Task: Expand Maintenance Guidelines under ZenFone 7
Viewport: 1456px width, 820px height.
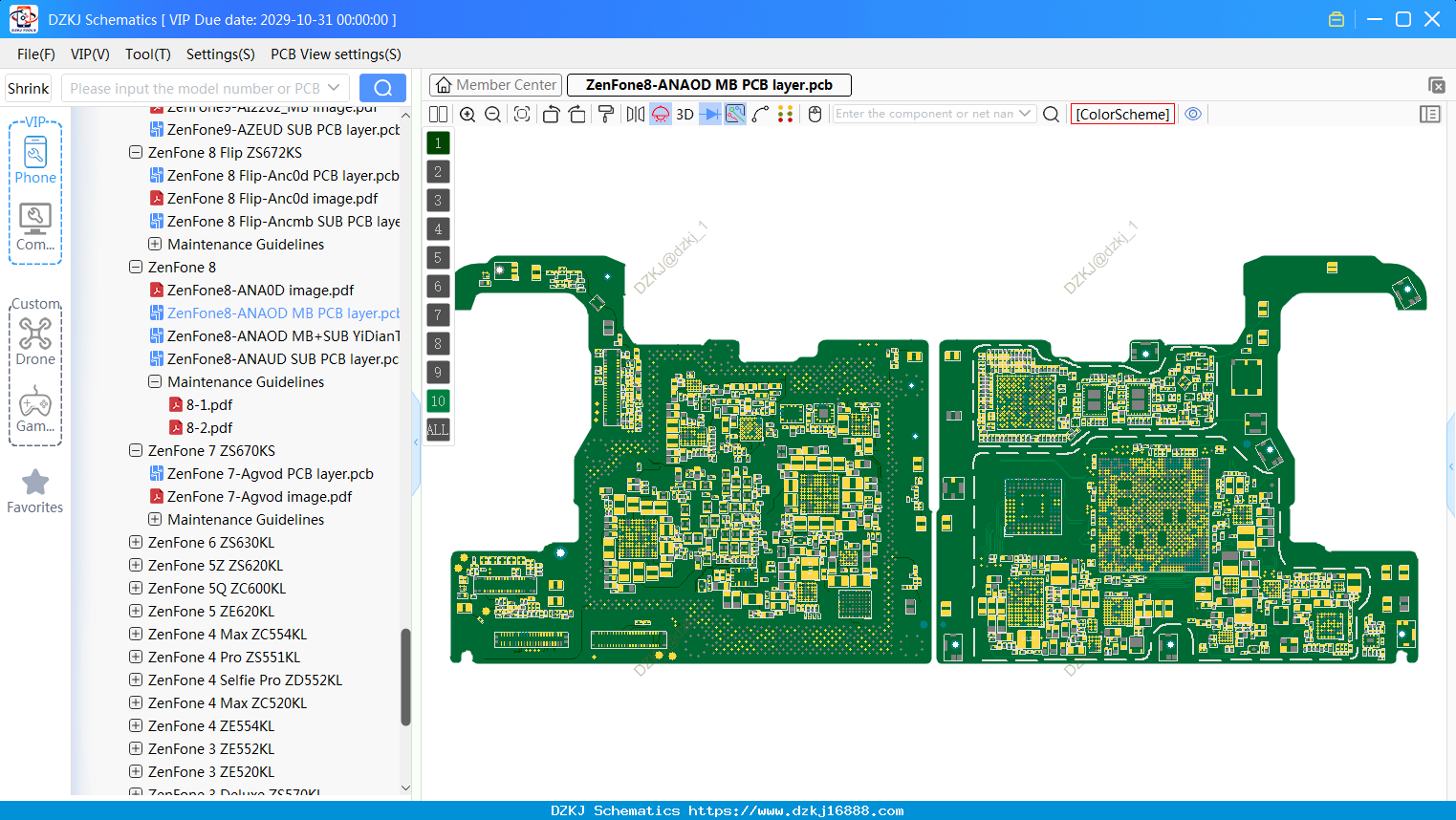Action: point(155,519)
